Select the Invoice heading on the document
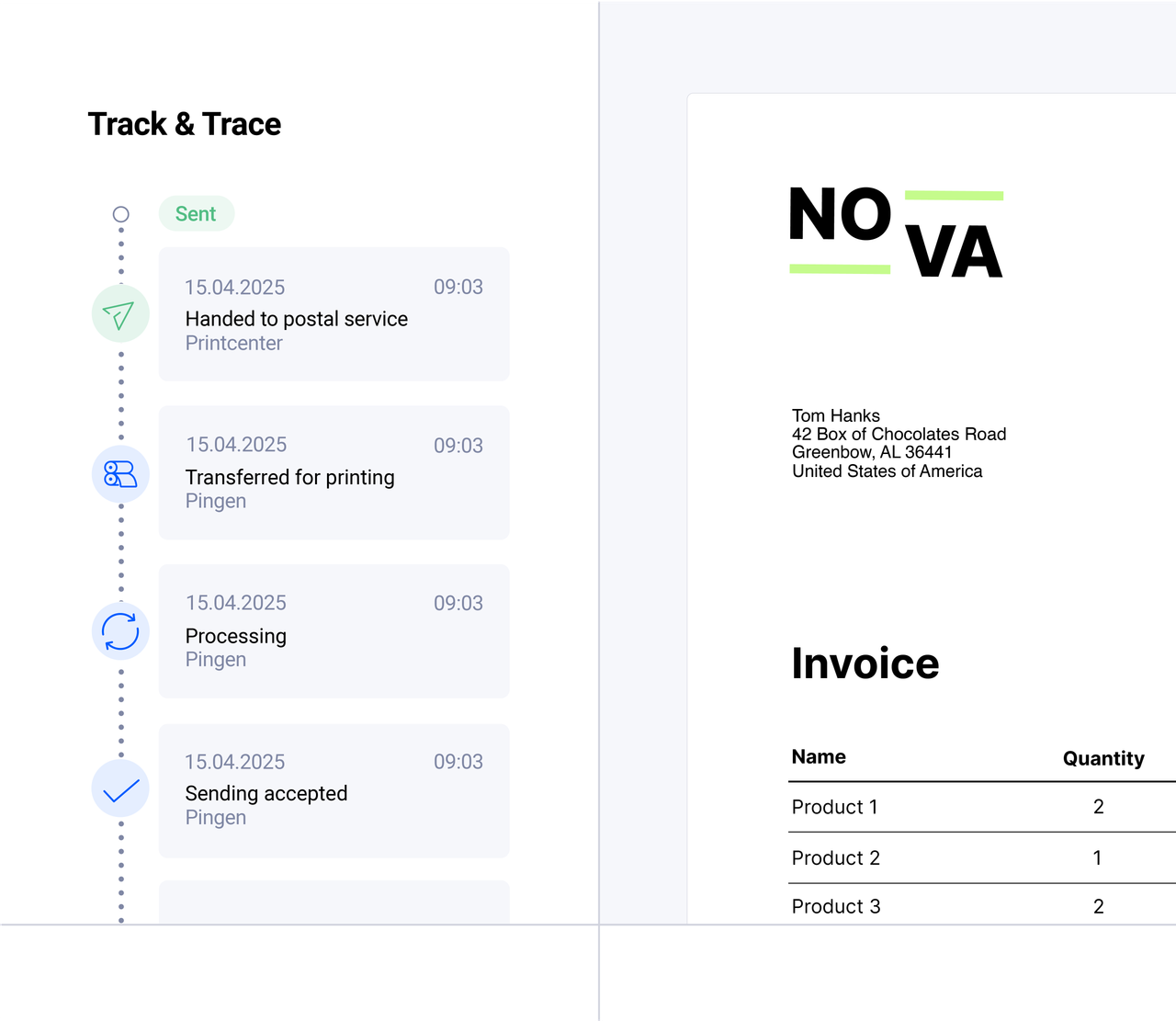 (865, 664)
